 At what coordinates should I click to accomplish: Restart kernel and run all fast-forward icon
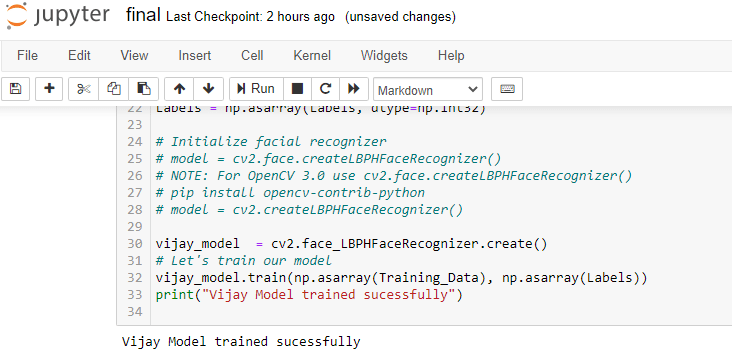coord(354,89)
